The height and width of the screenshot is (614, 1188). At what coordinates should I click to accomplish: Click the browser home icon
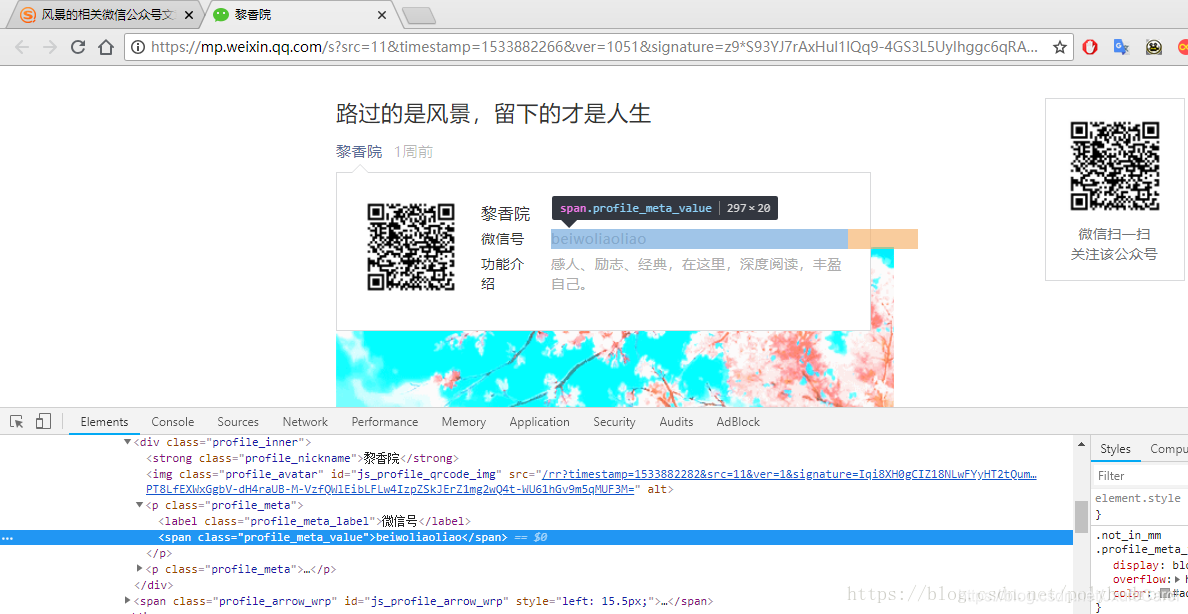pyautogui.click(x=107, y=46)
